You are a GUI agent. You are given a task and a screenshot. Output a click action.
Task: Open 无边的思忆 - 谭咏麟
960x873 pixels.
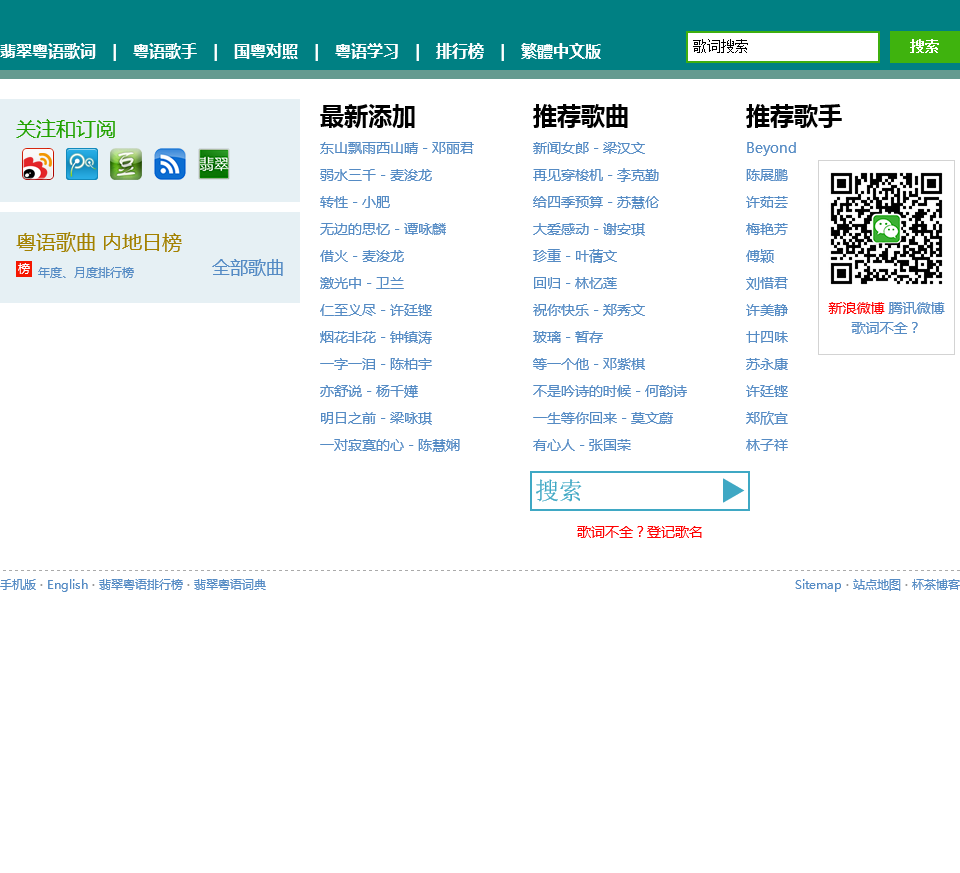point(383,229)
